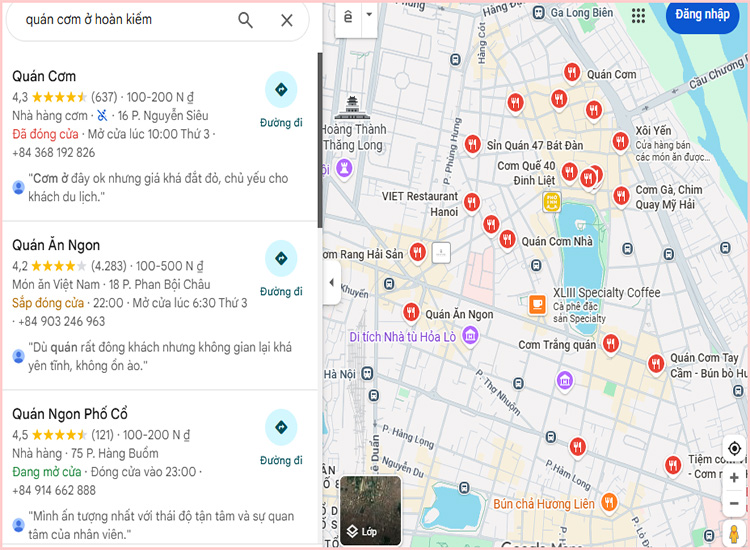This screenshot has height=550, width=750.
Task: Click phone +84 914 662 888
Action: [x=54, y=490]
